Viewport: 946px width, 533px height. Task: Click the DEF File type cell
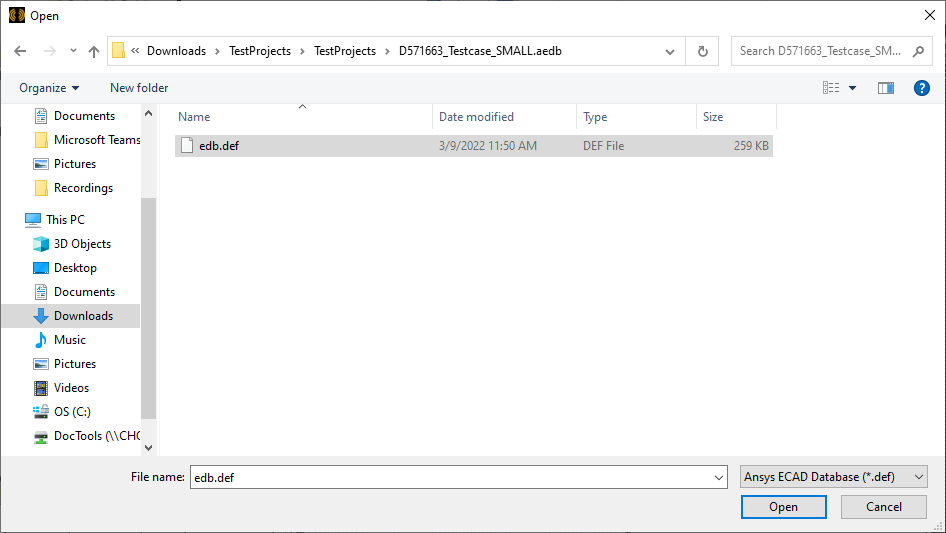(x=603, y=145)
